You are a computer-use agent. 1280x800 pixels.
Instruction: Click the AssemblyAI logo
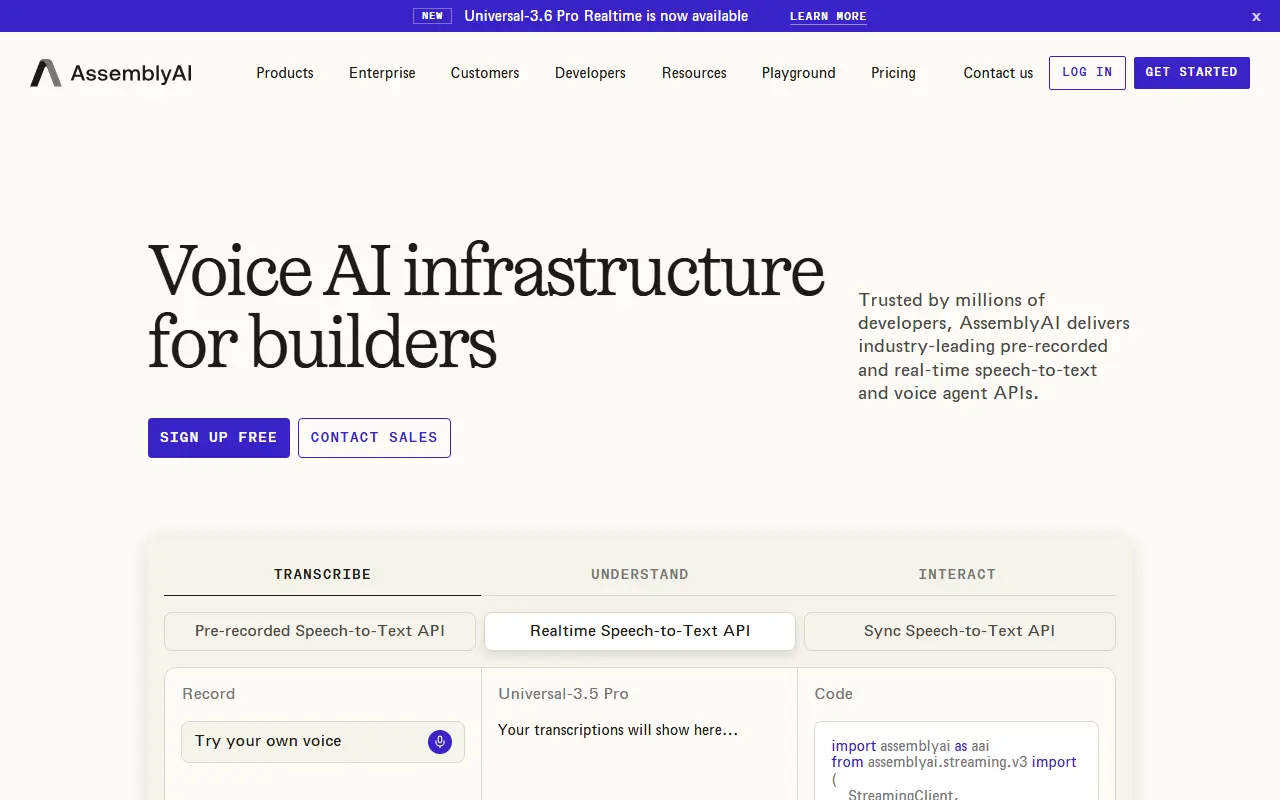(x=111, y=73)
